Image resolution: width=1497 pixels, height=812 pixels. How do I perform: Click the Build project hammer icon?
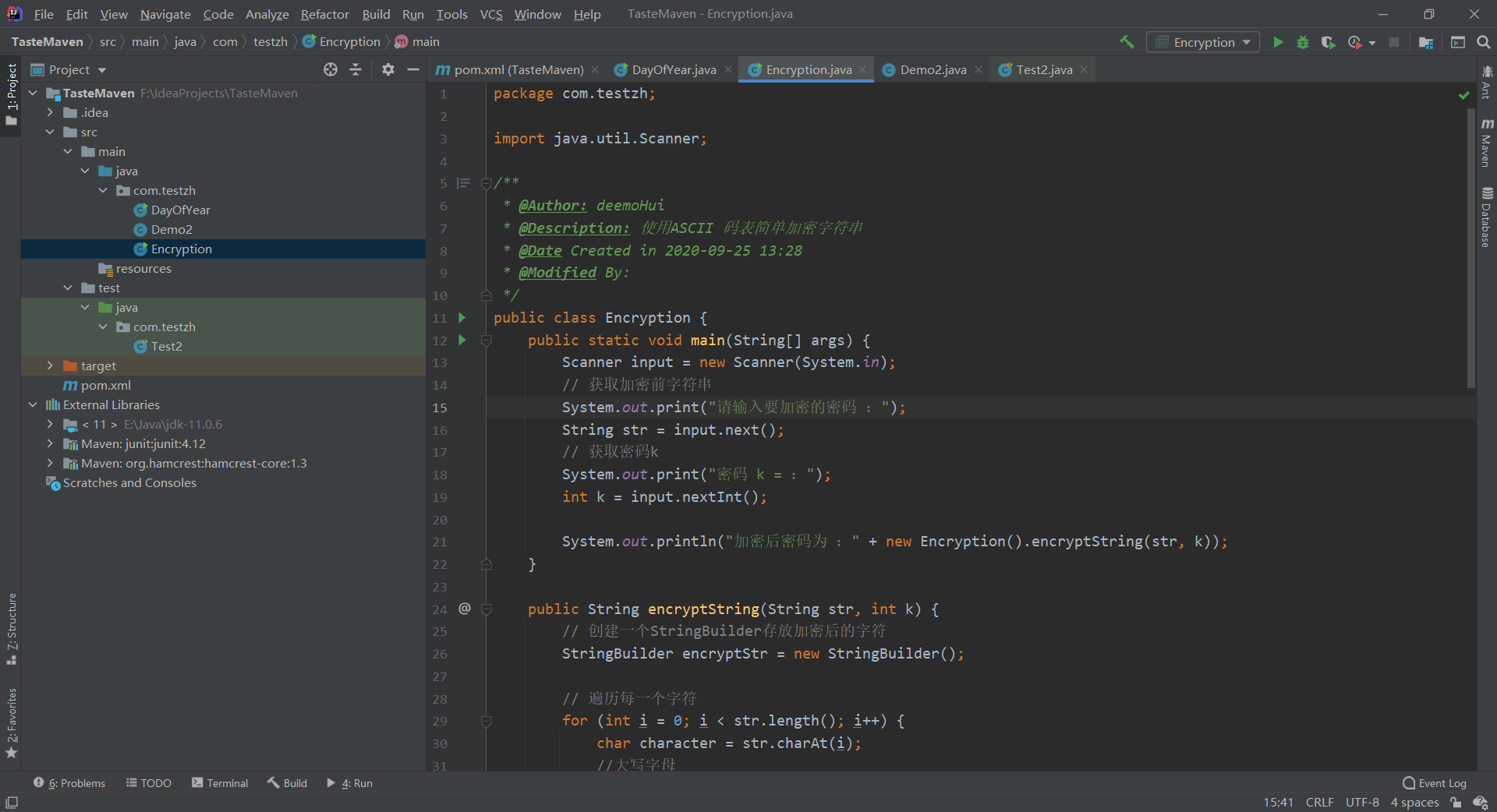coord(1127,42)
